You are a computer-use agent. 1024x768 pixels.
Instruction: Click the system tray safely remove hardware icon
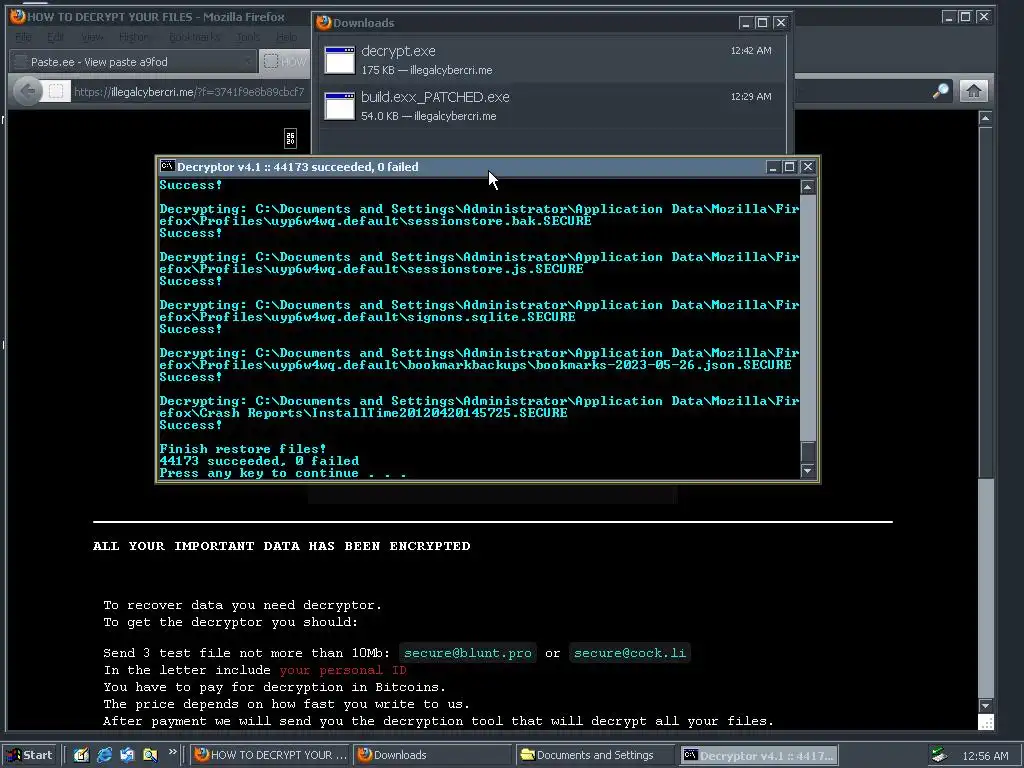[x=940, y=755]
